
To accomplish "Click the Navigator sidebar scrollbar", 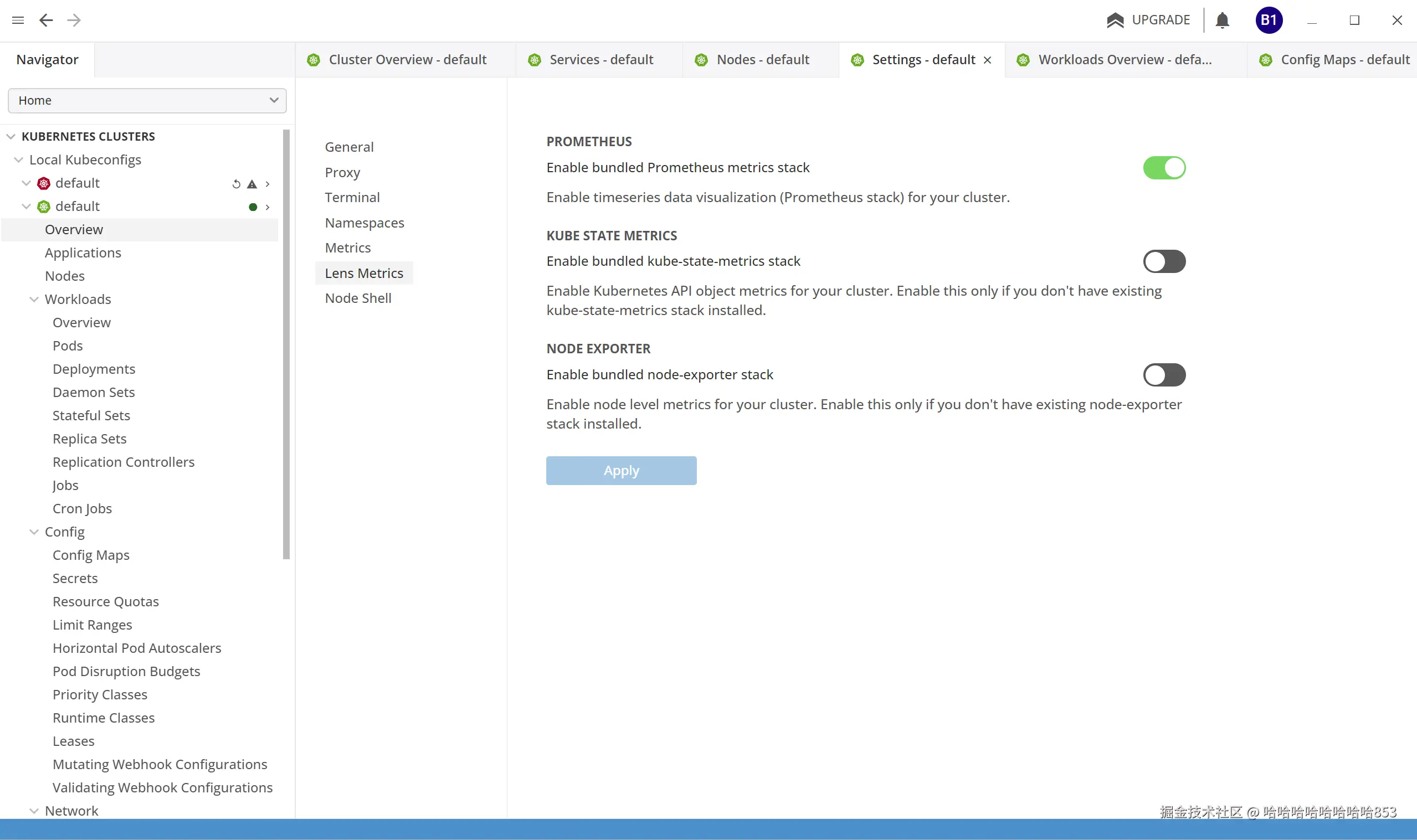I will [286, 345].
